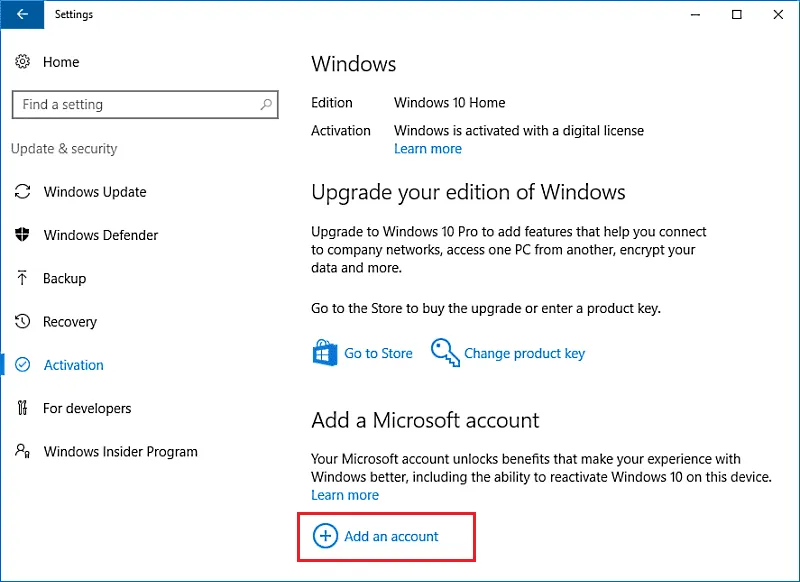800x582 pixels.
Task: Click the Recovery history icon
Action: 23,322
